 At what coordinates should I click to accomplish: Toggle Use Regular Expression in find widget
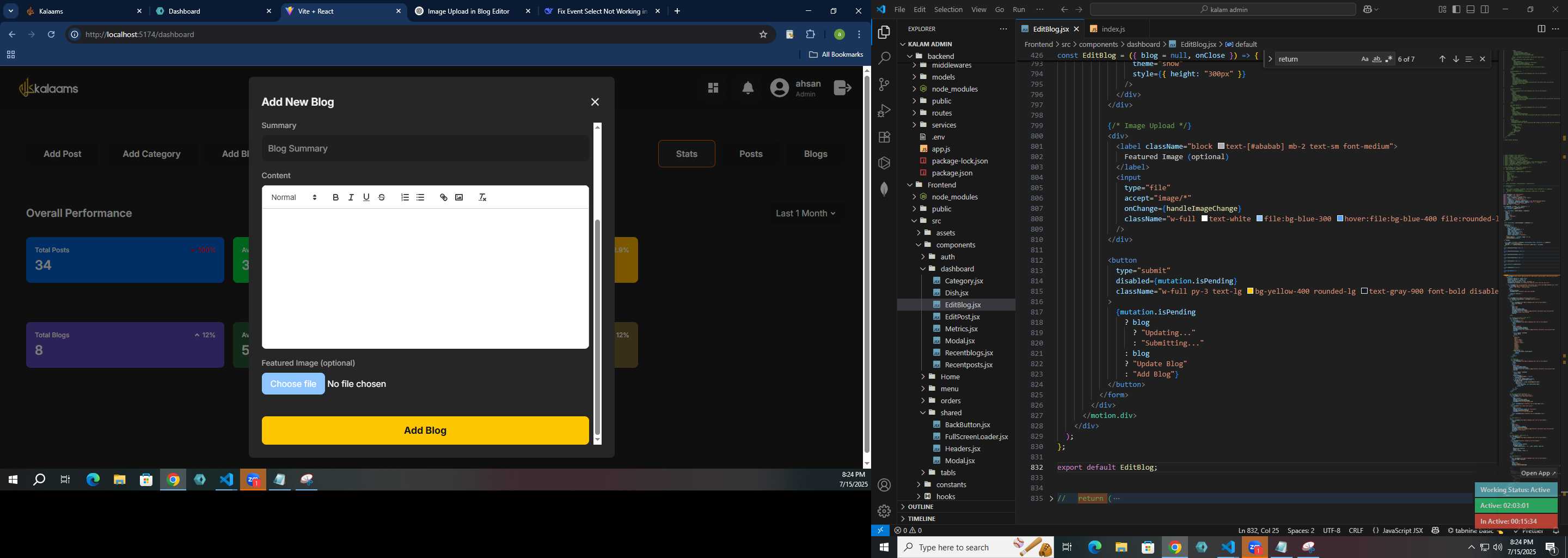(x=1389, y=59)
